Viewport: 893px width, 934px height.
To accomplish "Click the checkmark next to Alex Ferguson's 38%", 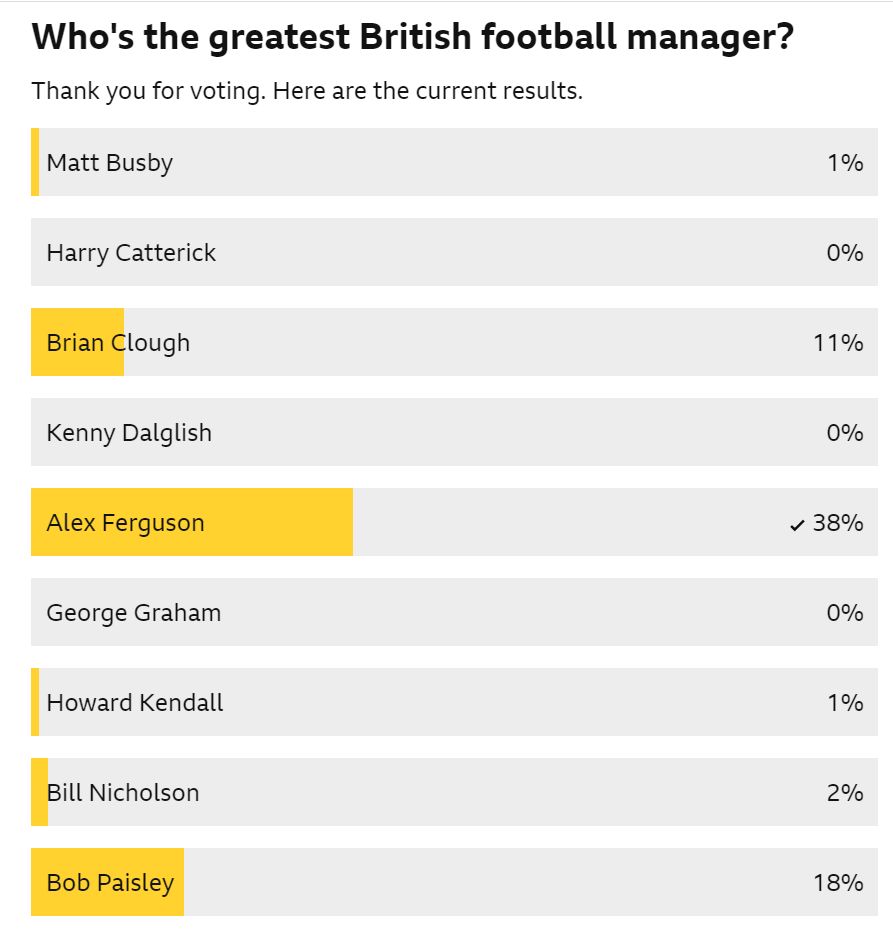I will click(797, 524).
